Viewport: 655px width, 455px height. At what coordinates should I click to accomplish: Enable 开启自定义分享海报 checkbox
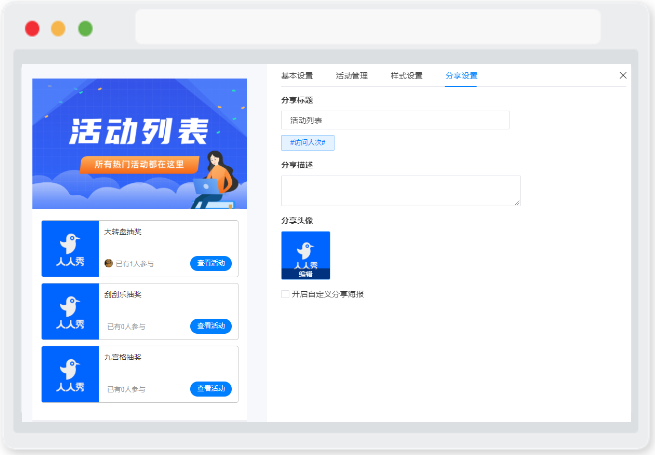pyautogui.click(x=285, y=294)
